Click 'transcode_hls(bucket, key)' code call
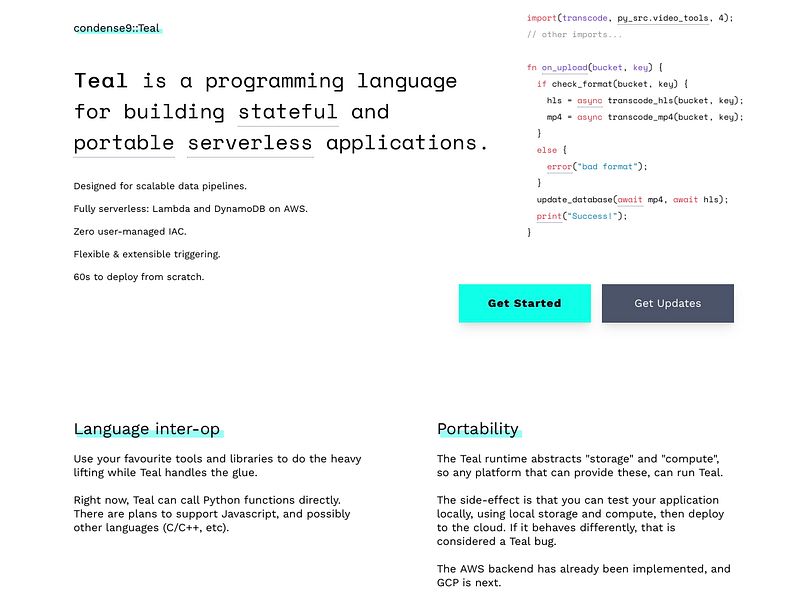Screen dimensions: 800x600 tap(673, 101)
